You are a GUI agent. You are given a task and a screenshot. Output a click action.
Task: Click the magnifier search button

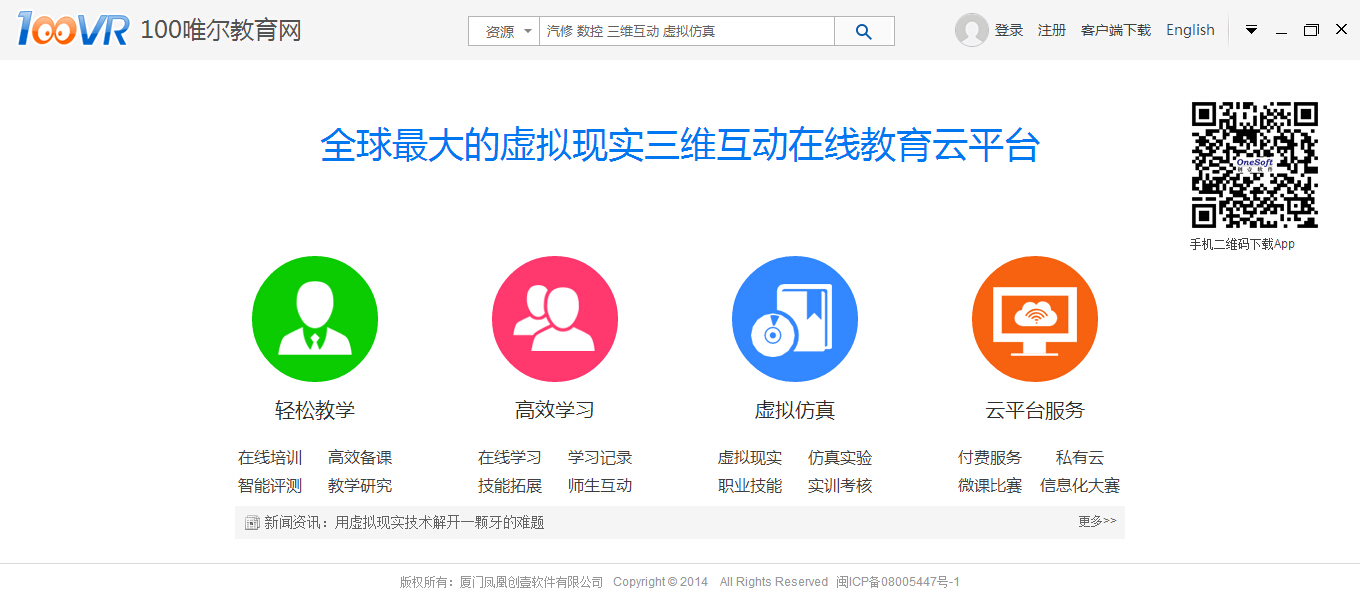[864, 31]
